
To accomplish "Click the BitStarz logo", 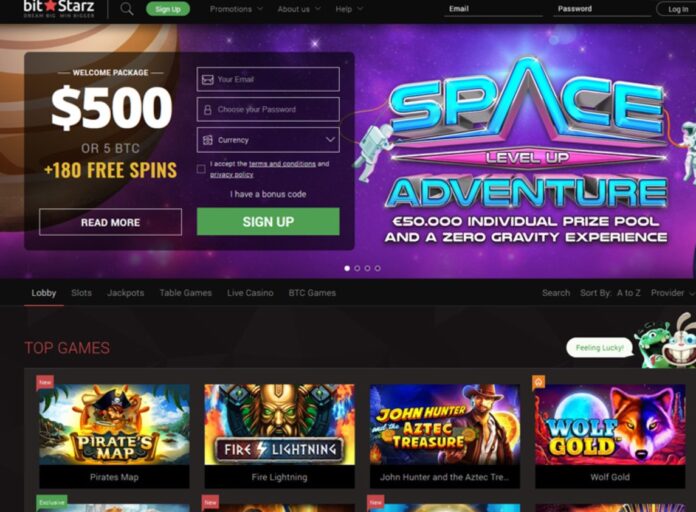I will pyautogui.click(x=59, y=8).
